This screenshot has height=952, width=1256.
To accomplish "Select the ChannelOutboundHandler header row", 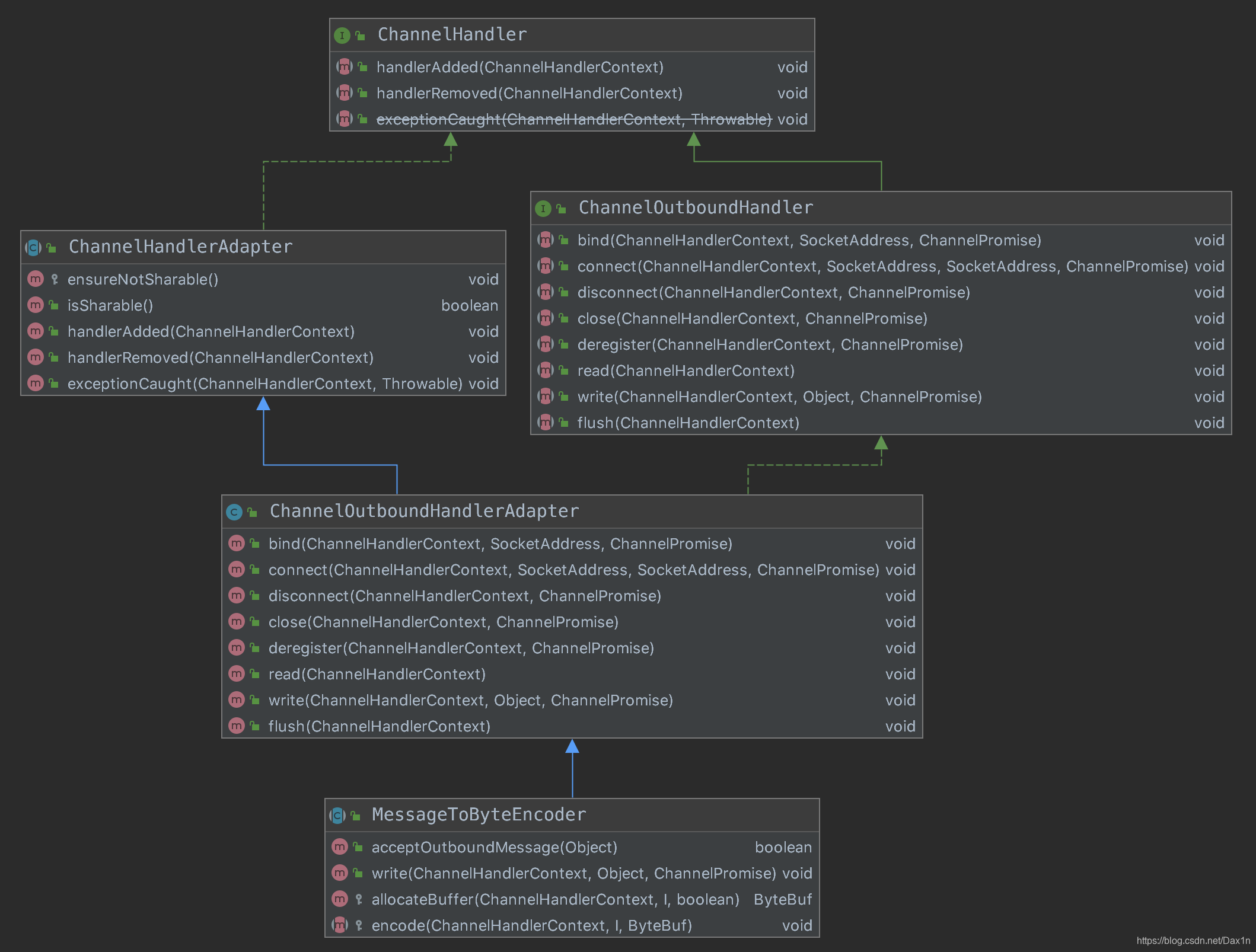I will pos(694,207).
